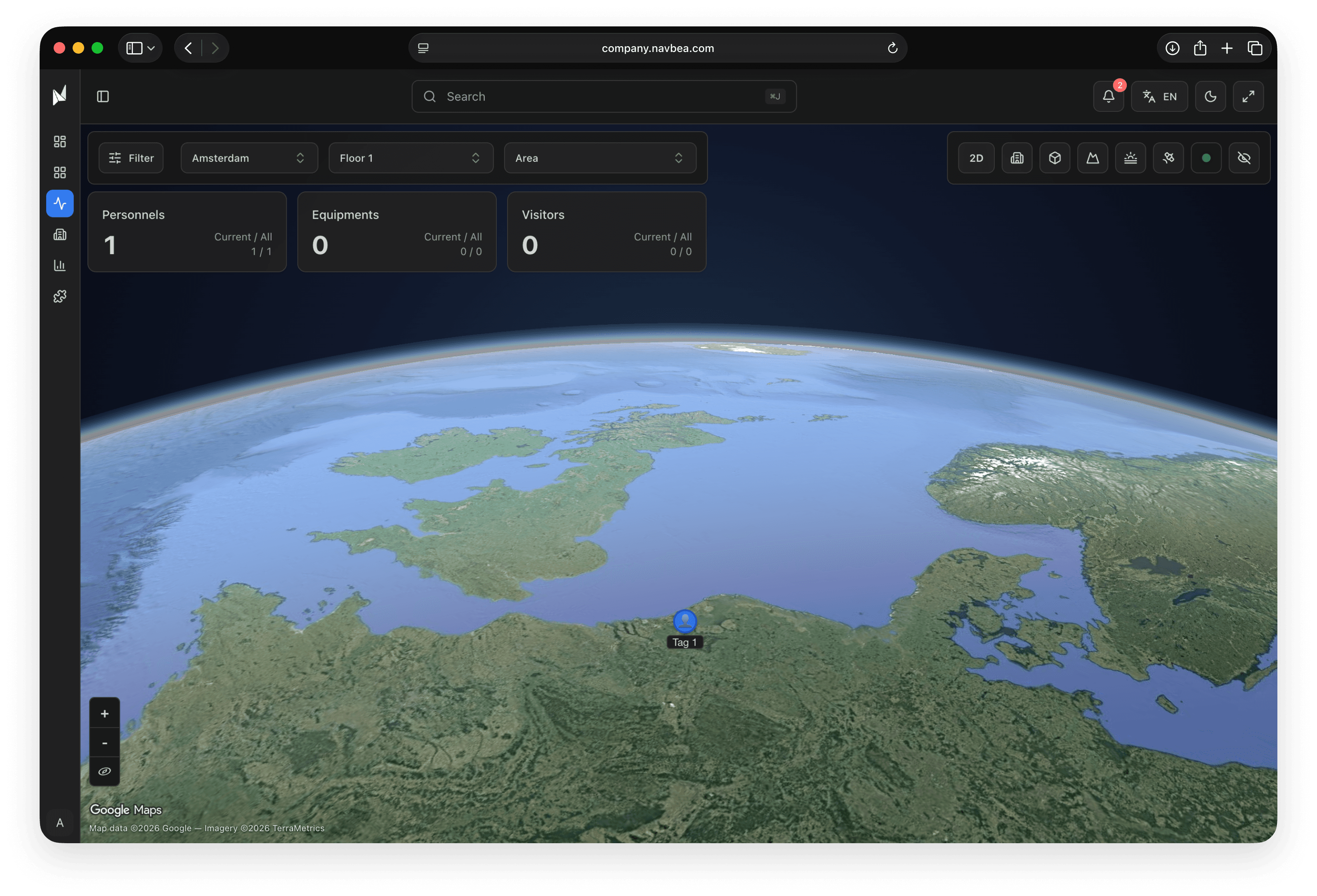Click the Navbea logo icon
This screenshot has height=896, width=1317.
click(59, 95)
